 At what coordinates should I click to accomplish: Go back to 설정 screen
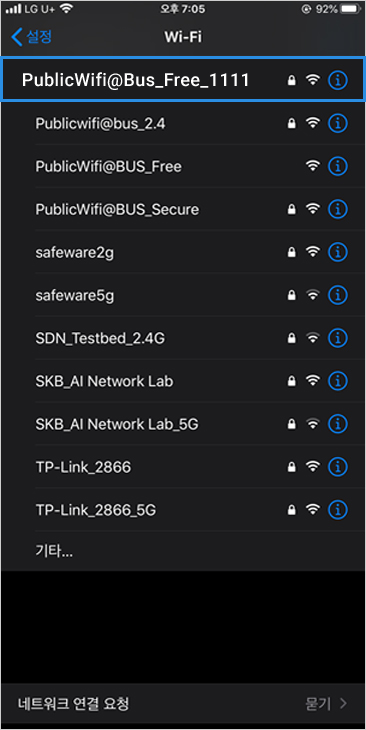tap(31, 37)
